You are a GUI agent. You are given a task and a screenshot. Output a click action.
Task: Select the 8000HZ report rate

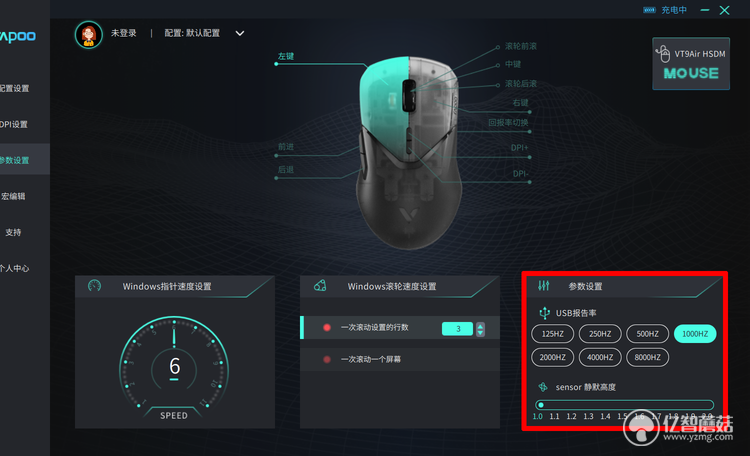(647, 357)
